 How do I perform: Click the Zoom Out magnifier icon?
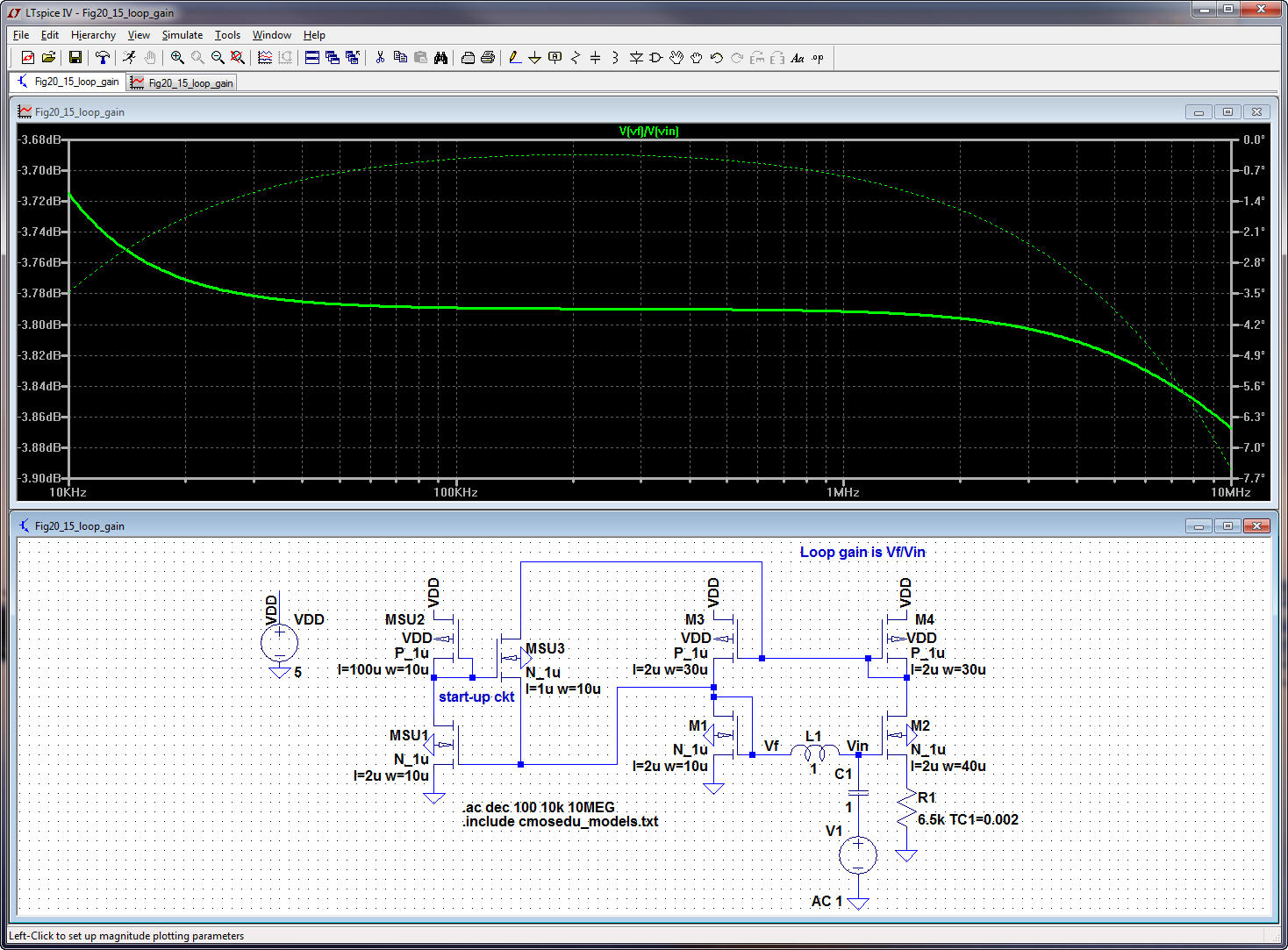(x=218, y=58)
